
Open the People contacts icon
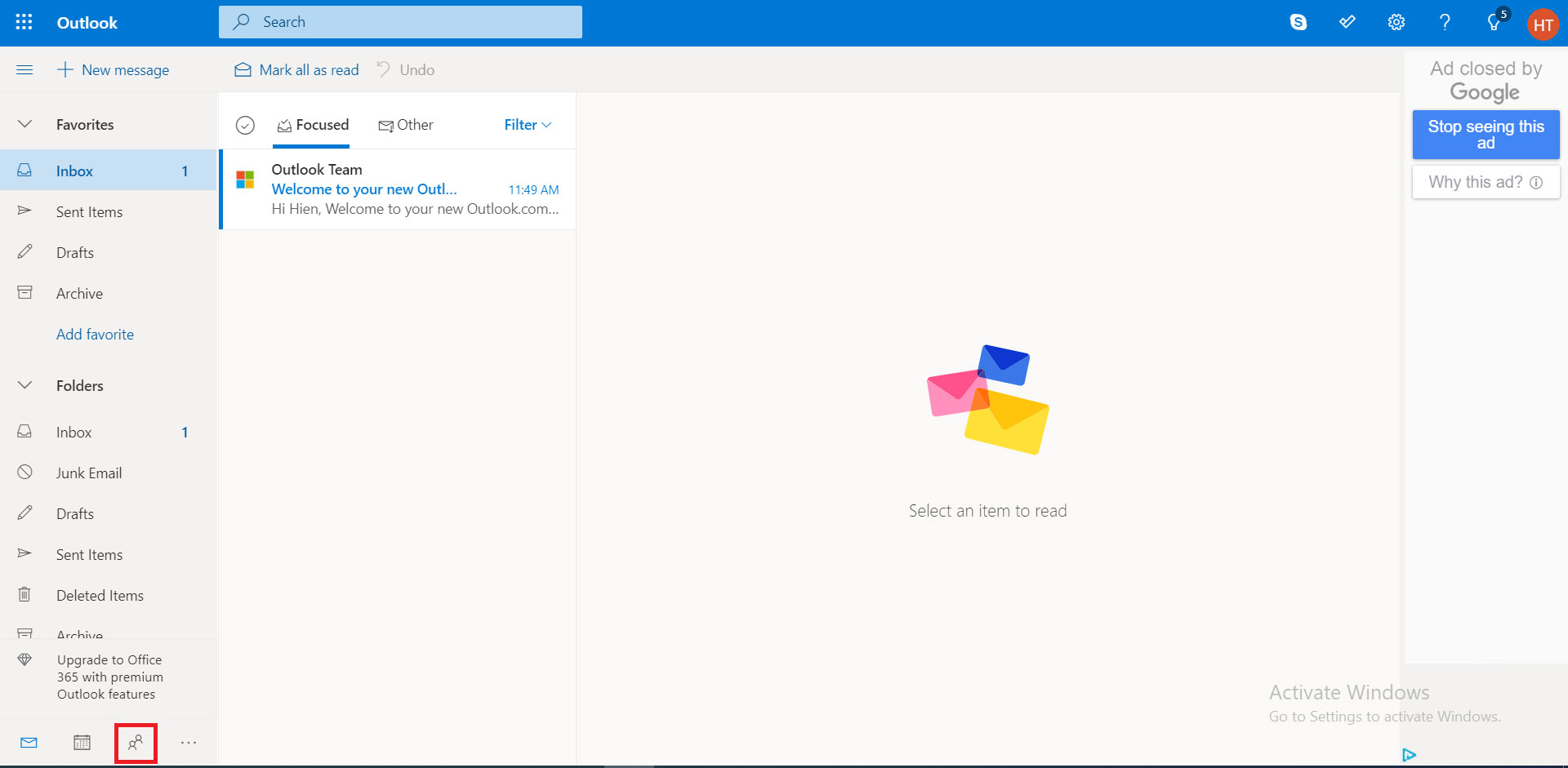tap(136, 743)
